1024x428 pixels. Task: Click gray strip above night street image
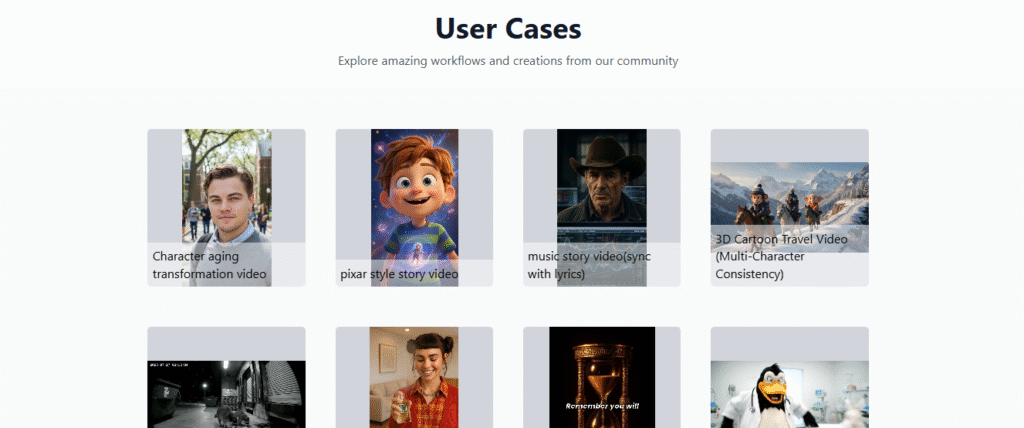coord(226,343)
